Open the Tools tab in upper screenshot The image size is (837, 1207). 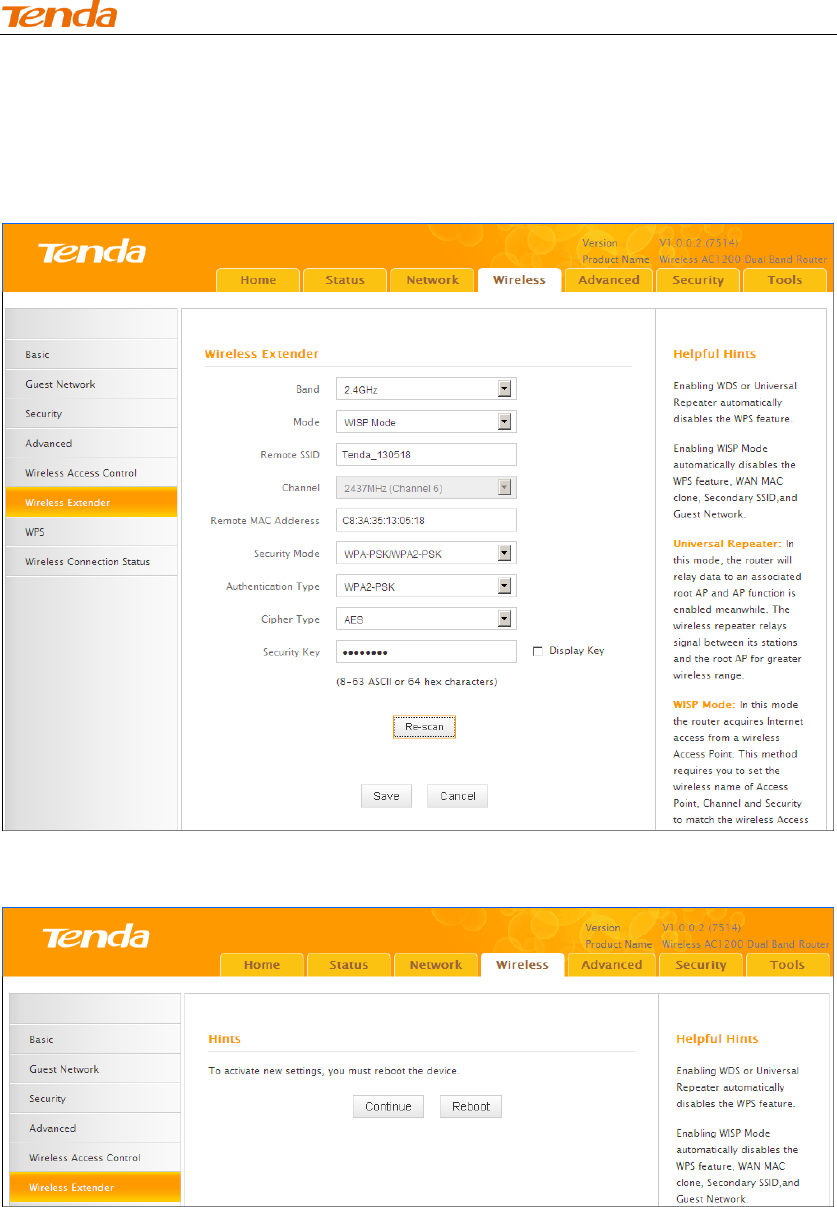[785, 280]
